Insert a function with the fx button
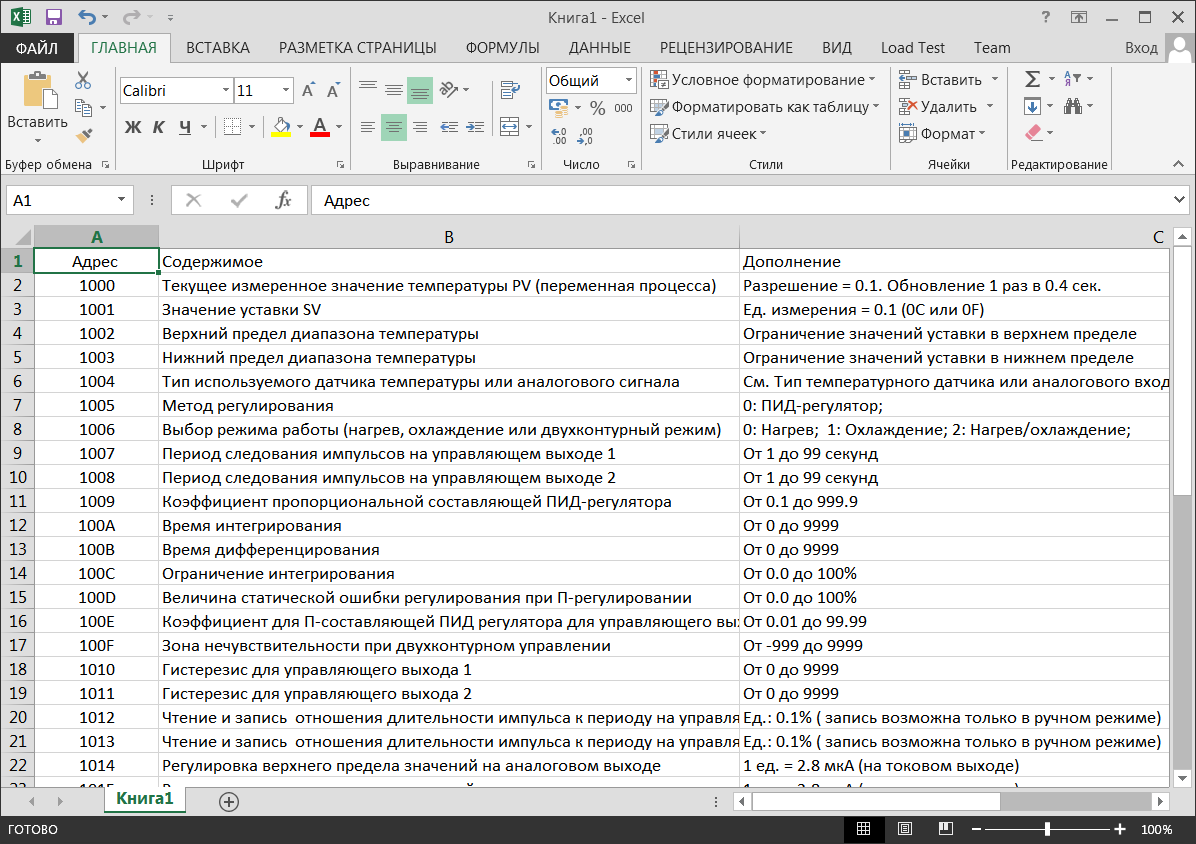 [x=283, y=200]
